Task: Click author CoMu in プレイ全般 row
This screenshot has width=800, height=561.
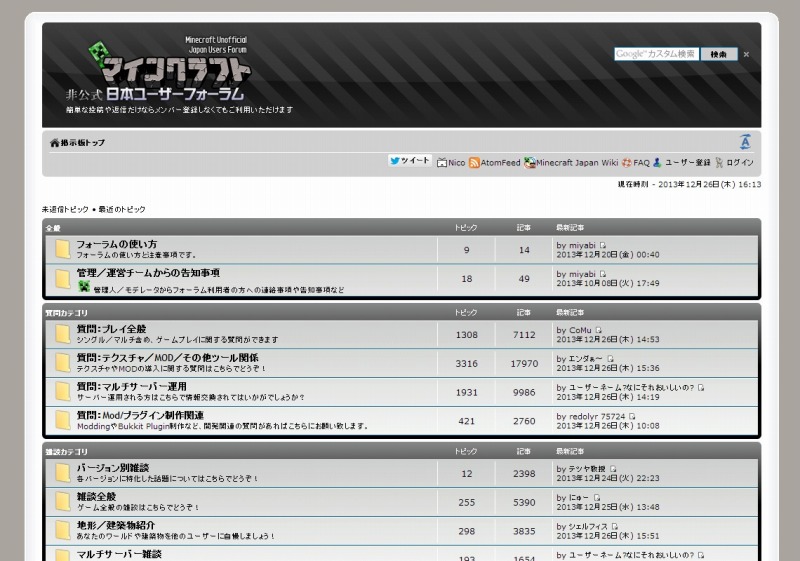Action: [580, 330]
